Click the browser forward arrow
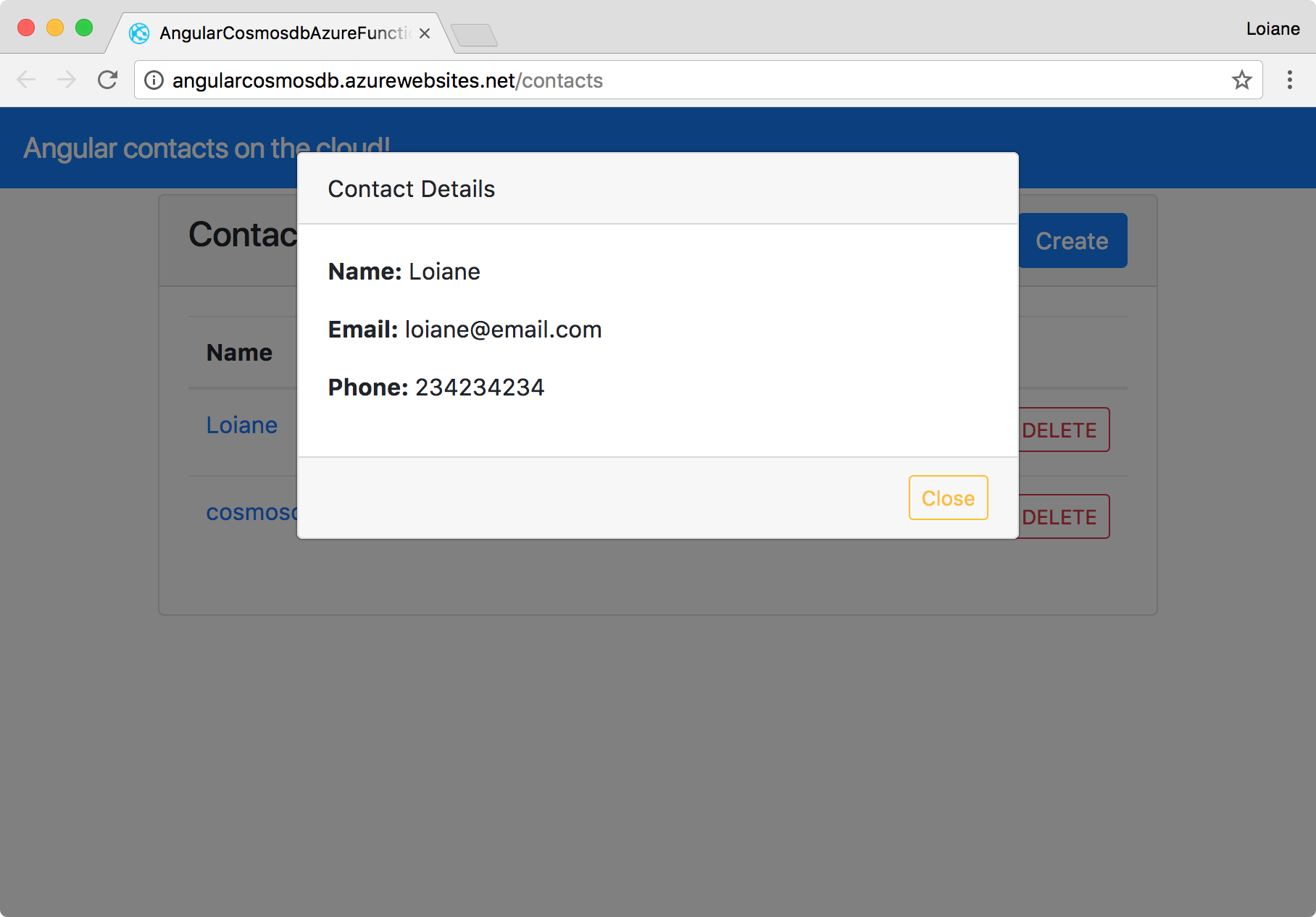This screenshot has height=917, width=1316. point(67,80)
